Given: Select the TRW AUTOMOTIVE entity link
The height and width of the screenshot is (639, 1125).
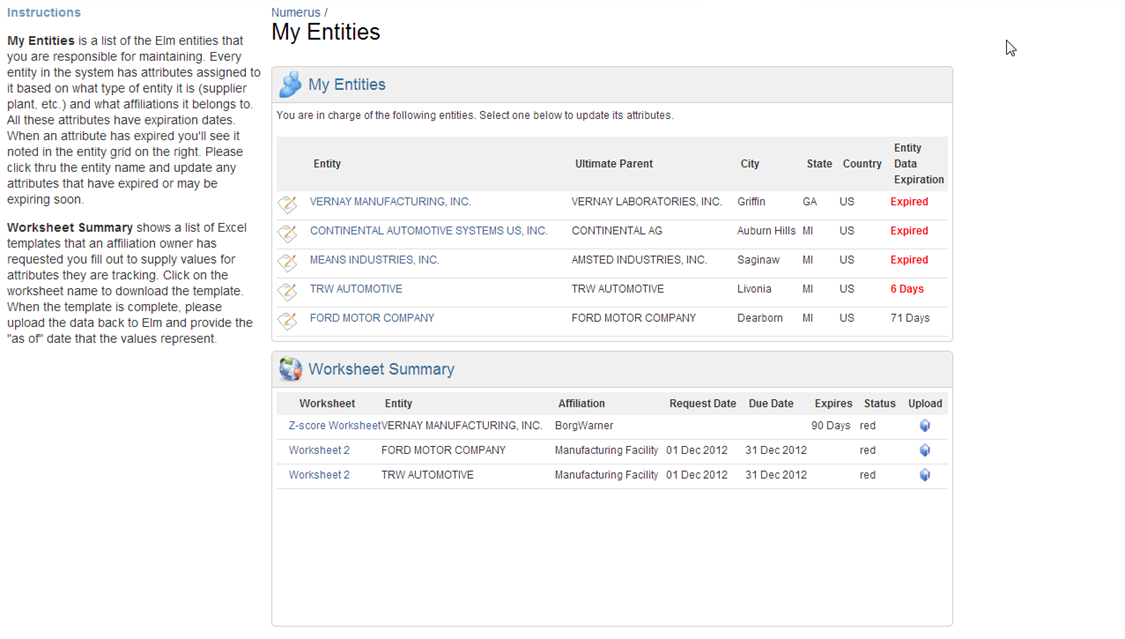Looking at the screenshot, I should tap(356, 288).
